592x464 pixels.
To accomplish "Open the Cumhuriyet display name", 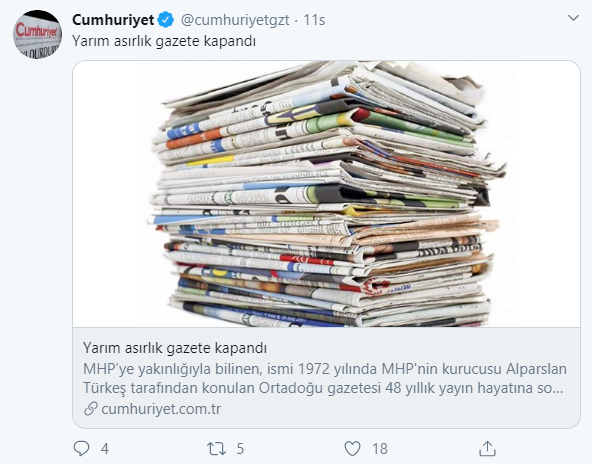I will (x=113, y=20).
